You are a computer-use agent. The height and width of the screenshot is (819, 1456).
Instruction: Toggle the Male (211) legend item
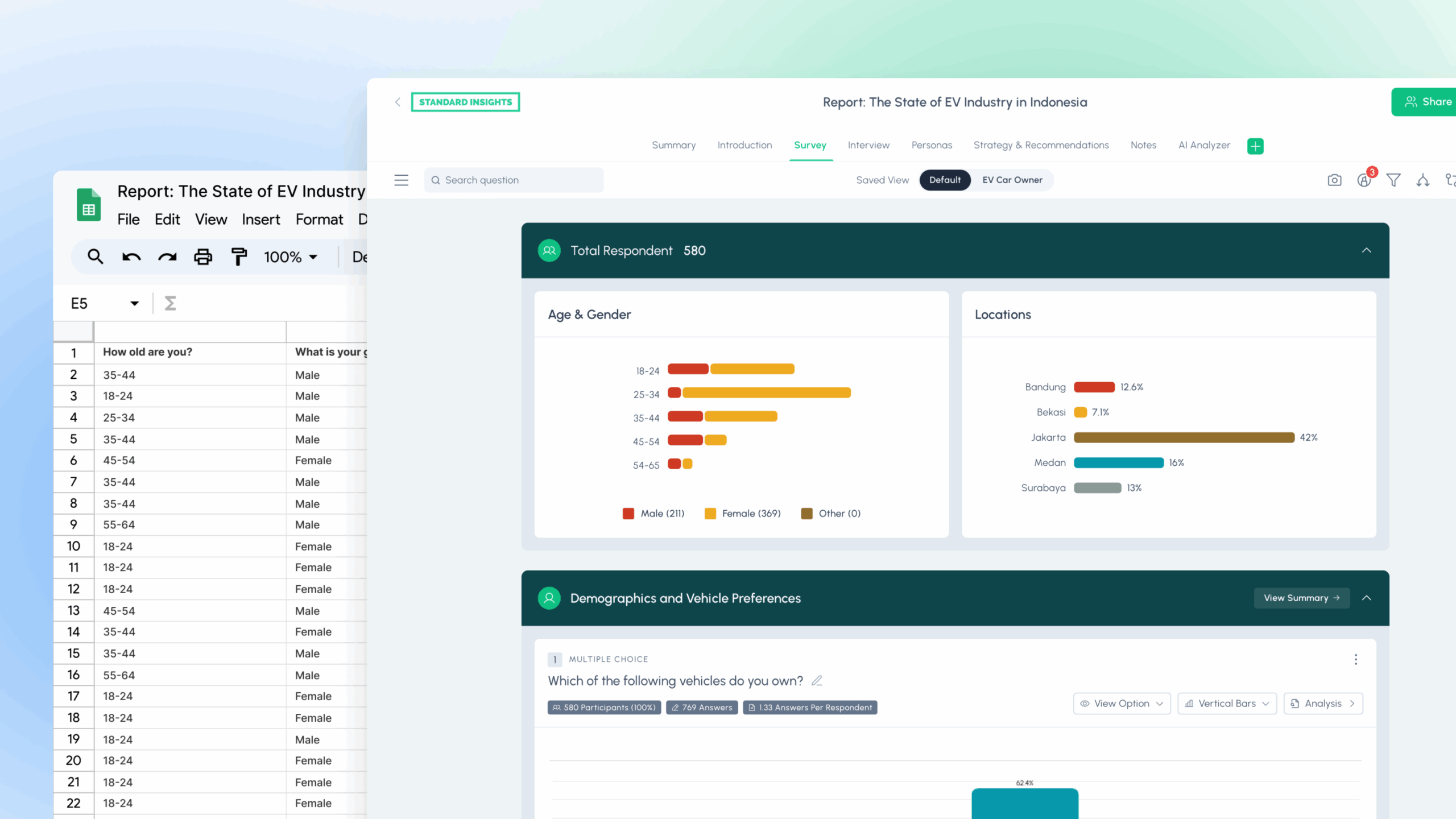pos(653,514)
